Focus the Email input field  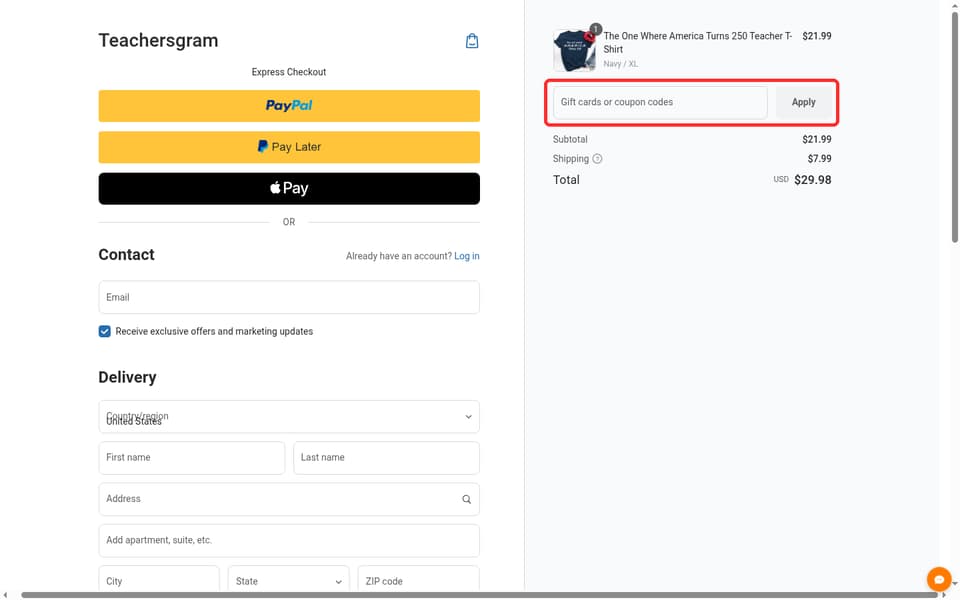[289, 297]
